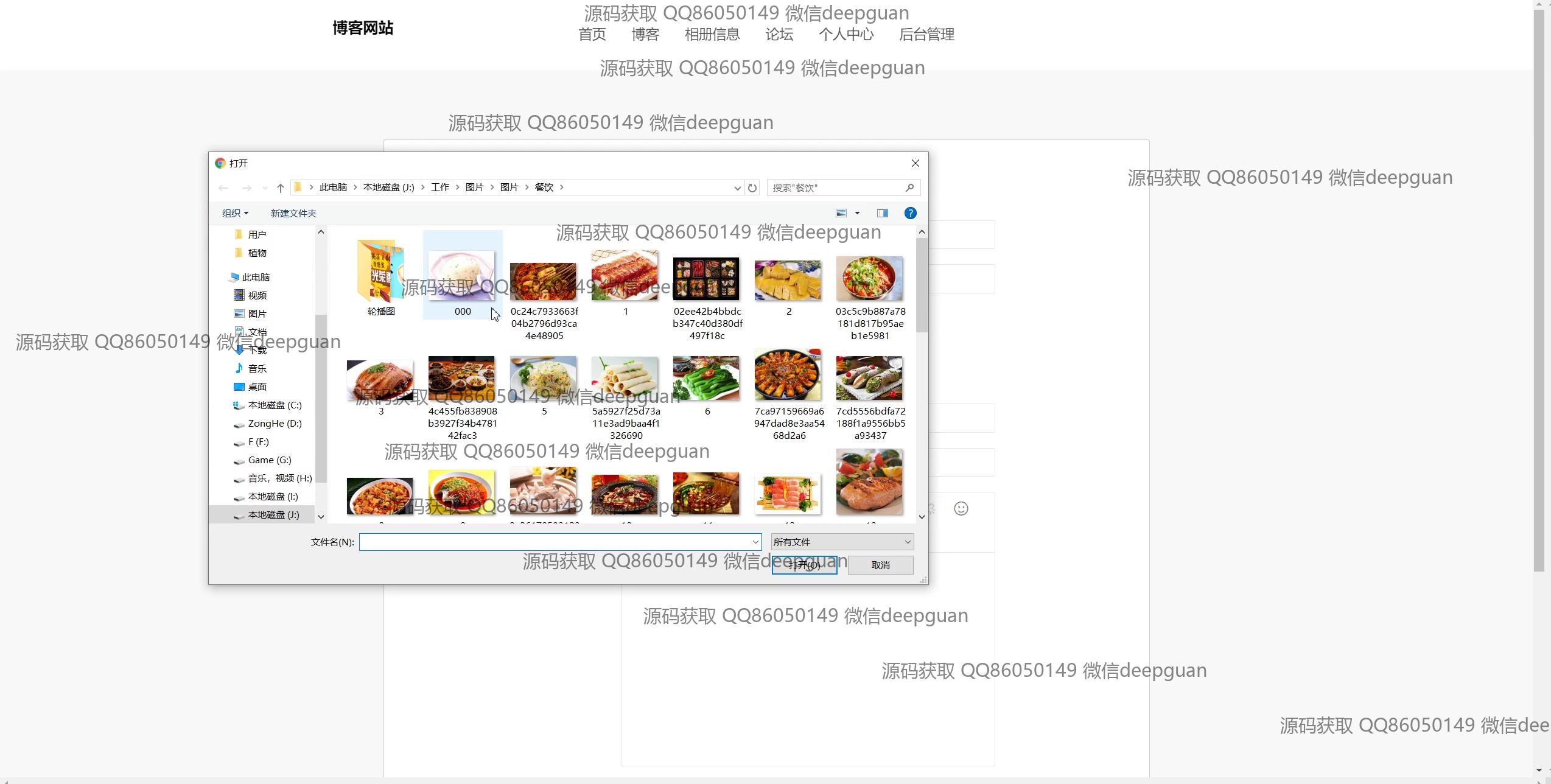The width and height of the screenshot is (1551, 784).
Task: Click the emoji smiley icon in editor
Action: 961,508
